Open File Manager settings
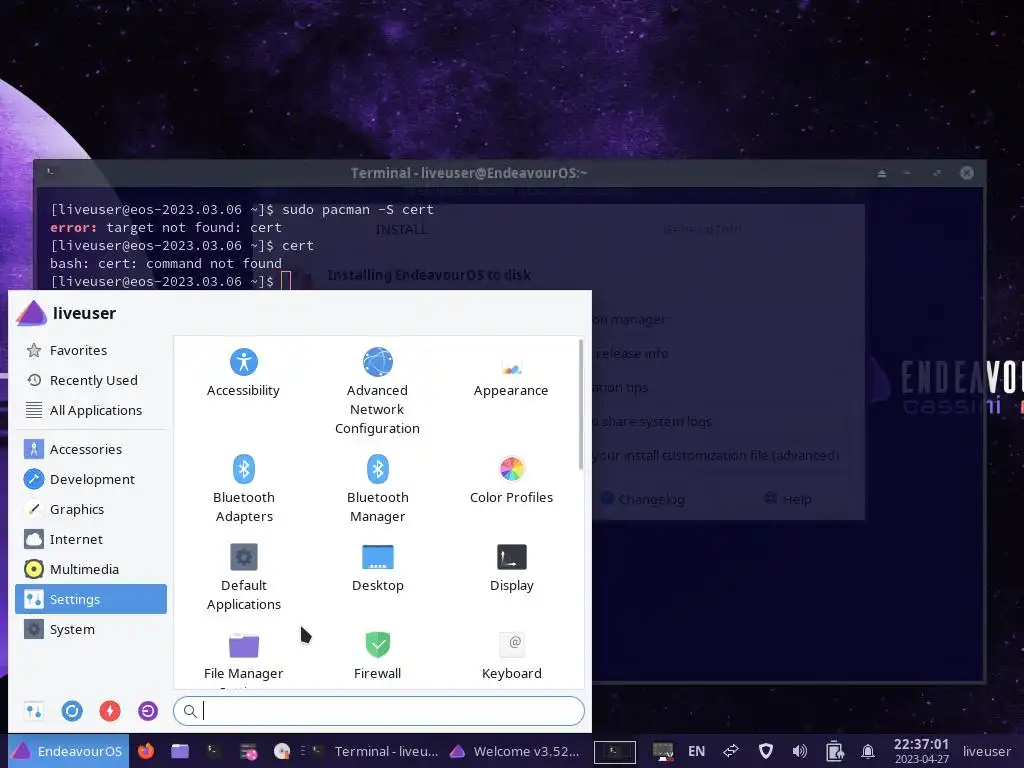Image resolution: width=1024 pixels, height=768 pixels. click(244, 656)
